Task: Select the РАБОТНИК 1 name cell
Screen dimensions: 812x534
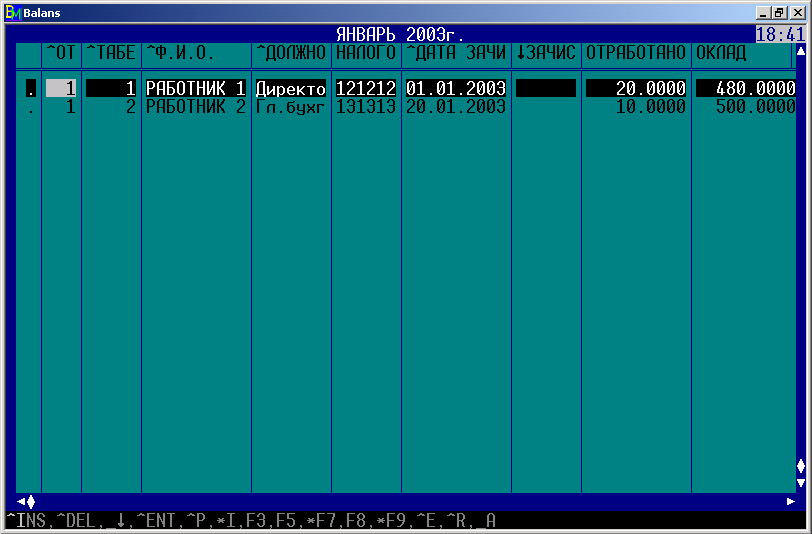Action: 196,88
